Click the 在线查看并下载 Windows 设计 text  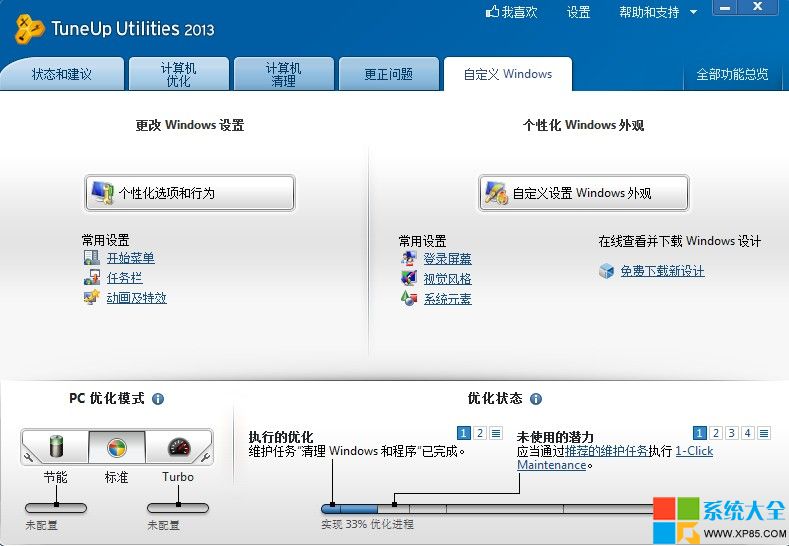coord(680,241)
